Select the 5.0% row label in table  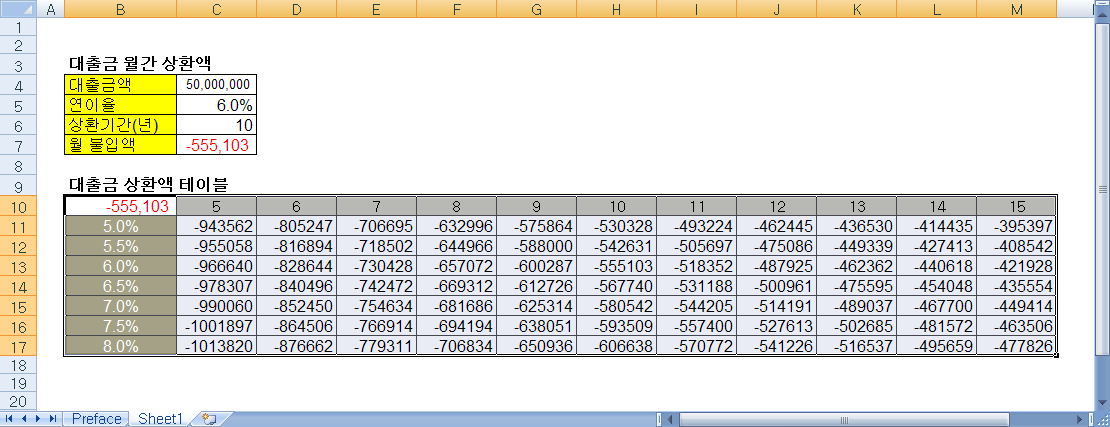click(x=120, y=227)
